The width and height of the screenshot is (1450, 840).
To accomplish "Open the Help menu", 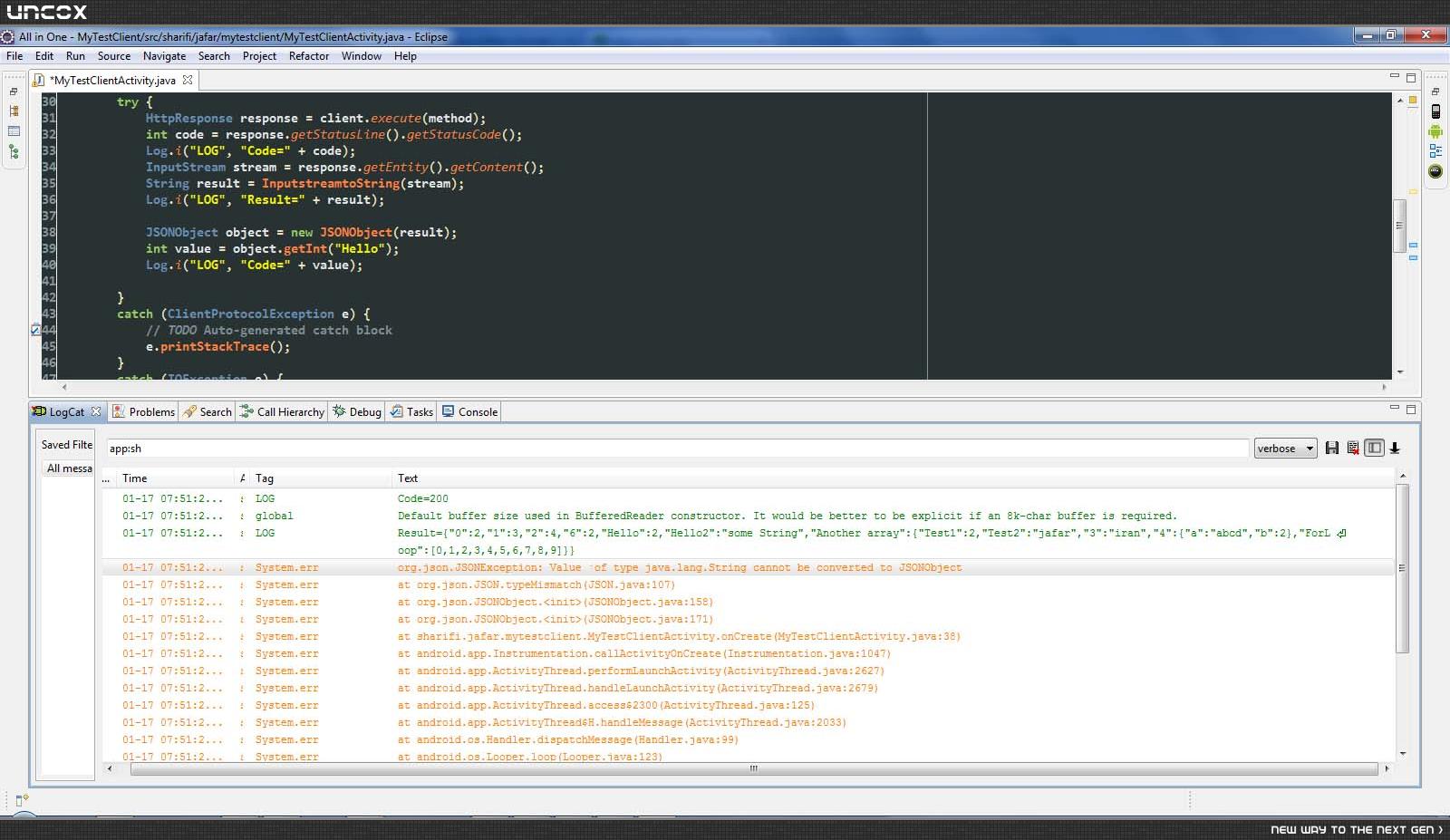I will pos(405,56).
